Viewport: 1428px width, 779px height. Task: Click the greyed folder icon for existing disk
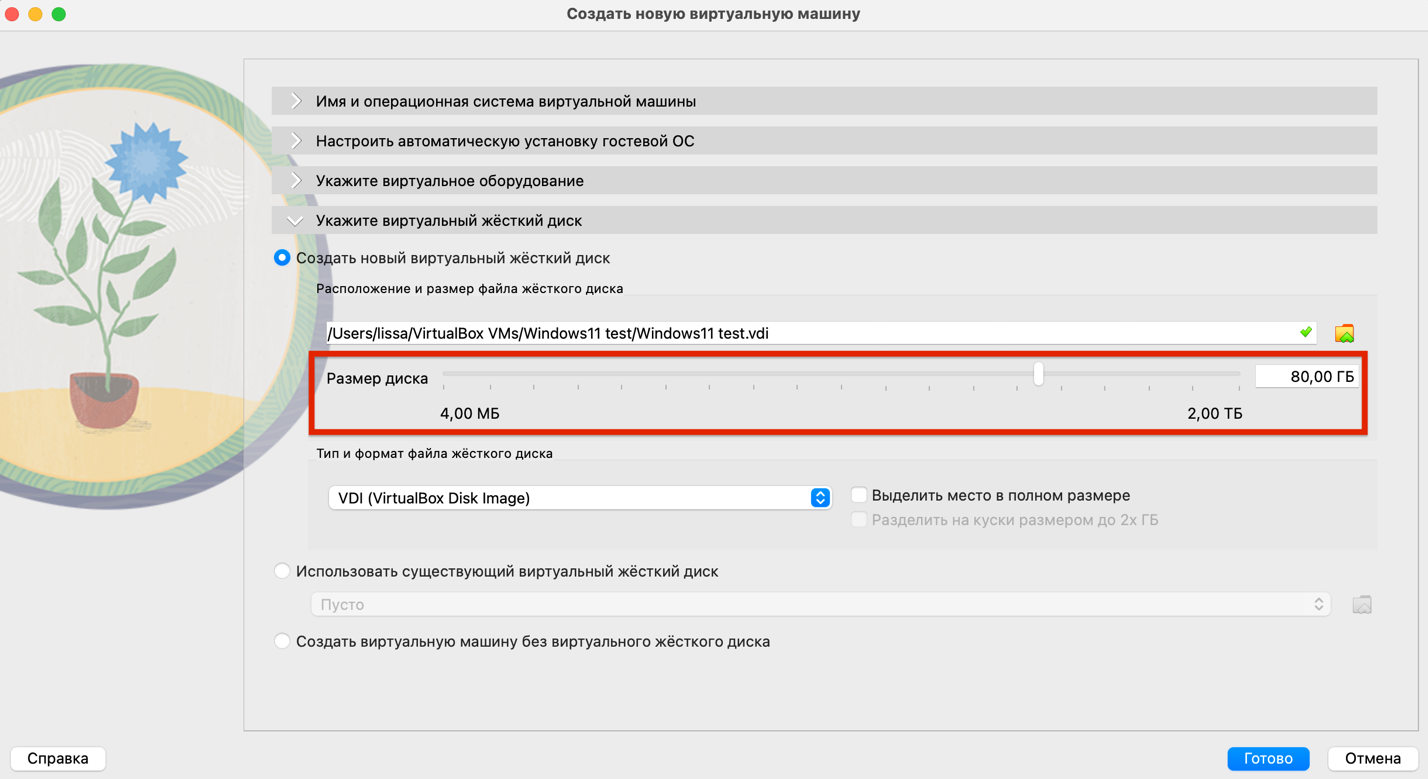(x=1361, y=604)
